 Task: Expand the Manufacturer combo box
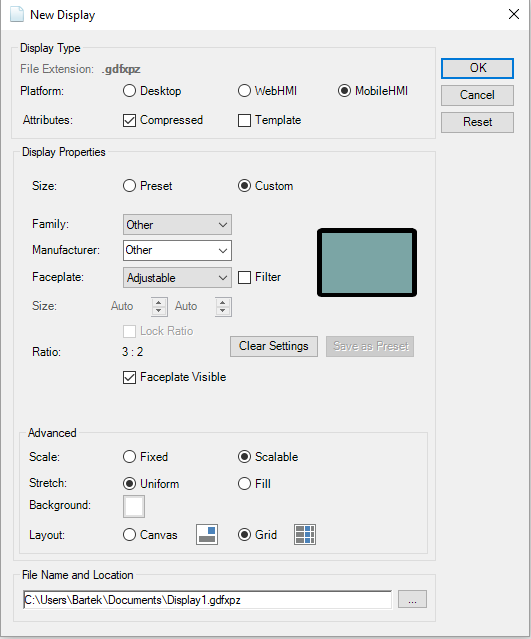click(x=177, y=250)
